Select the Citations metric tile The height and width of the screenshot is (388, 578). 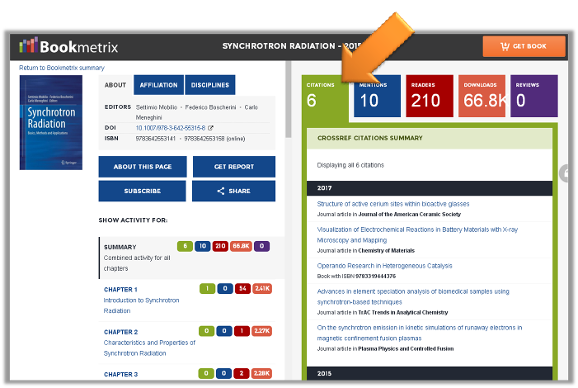(325, 98)
